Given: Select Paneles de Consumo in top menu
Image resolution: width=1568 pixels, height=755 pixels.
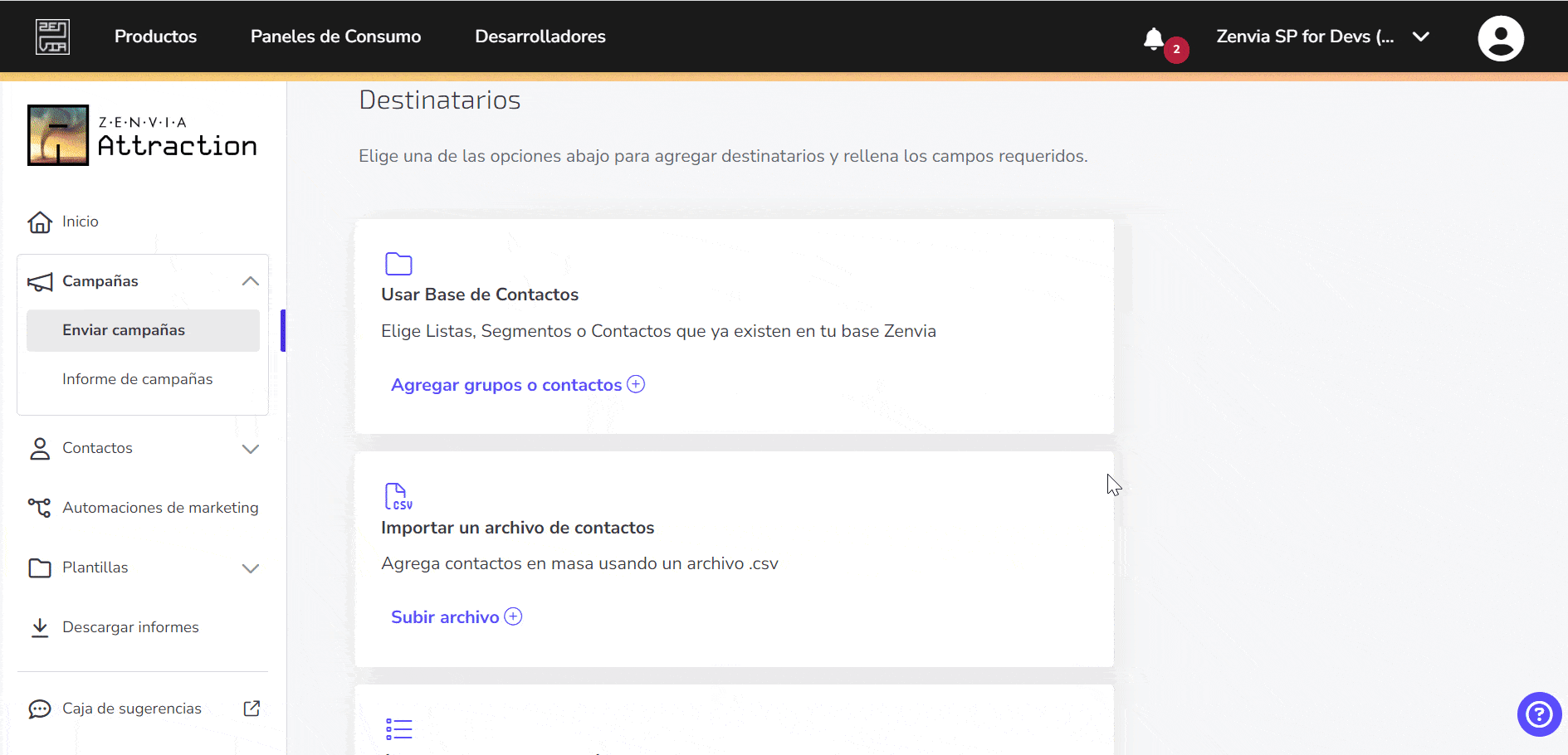Looking at the screenshot, I should [335, 37].
